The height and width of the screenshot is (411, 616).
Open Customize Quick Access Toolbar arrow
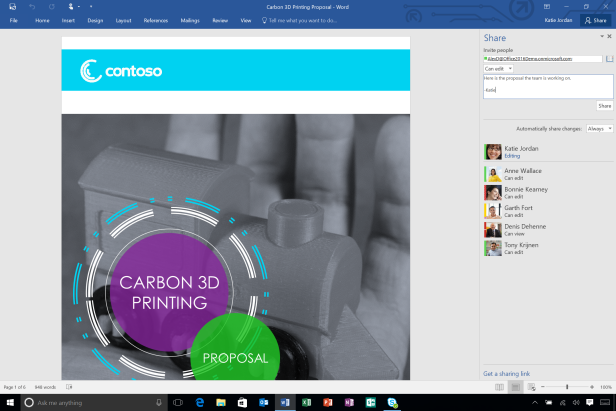tap(91, 7)
